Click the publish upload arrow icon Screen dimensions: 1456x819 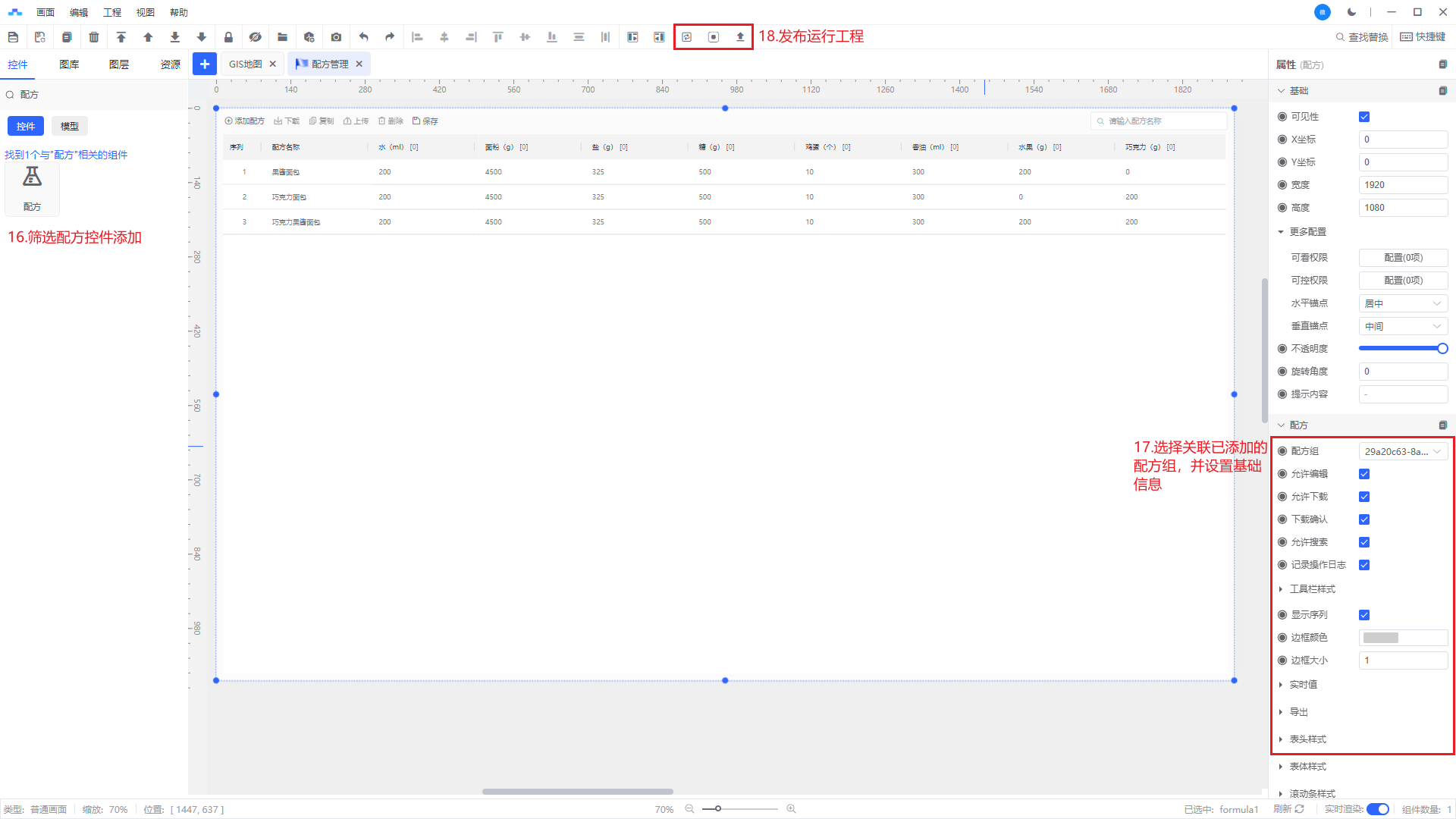(x=740, y=37)
